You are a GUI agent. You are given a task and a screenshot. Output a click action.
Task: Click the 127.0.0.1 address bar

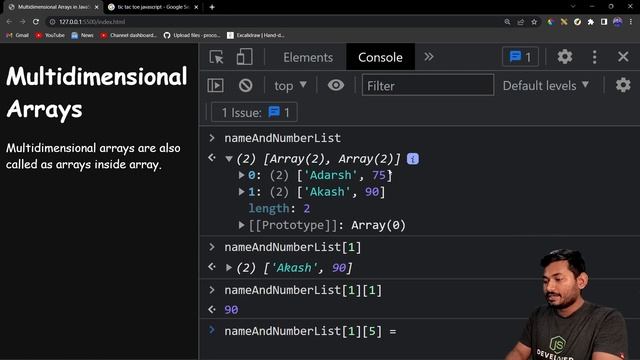(x=273, y=22)
